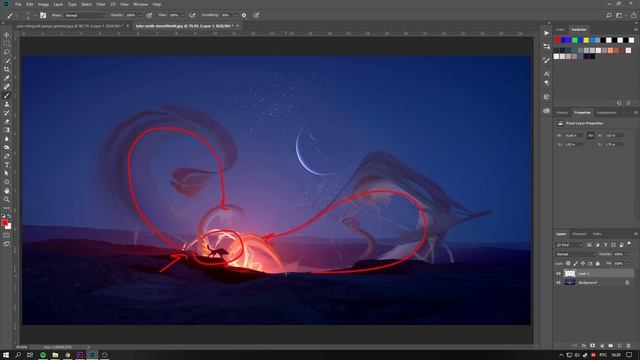
Task: Toggle airbrush build-up effects
Action: 192,15
